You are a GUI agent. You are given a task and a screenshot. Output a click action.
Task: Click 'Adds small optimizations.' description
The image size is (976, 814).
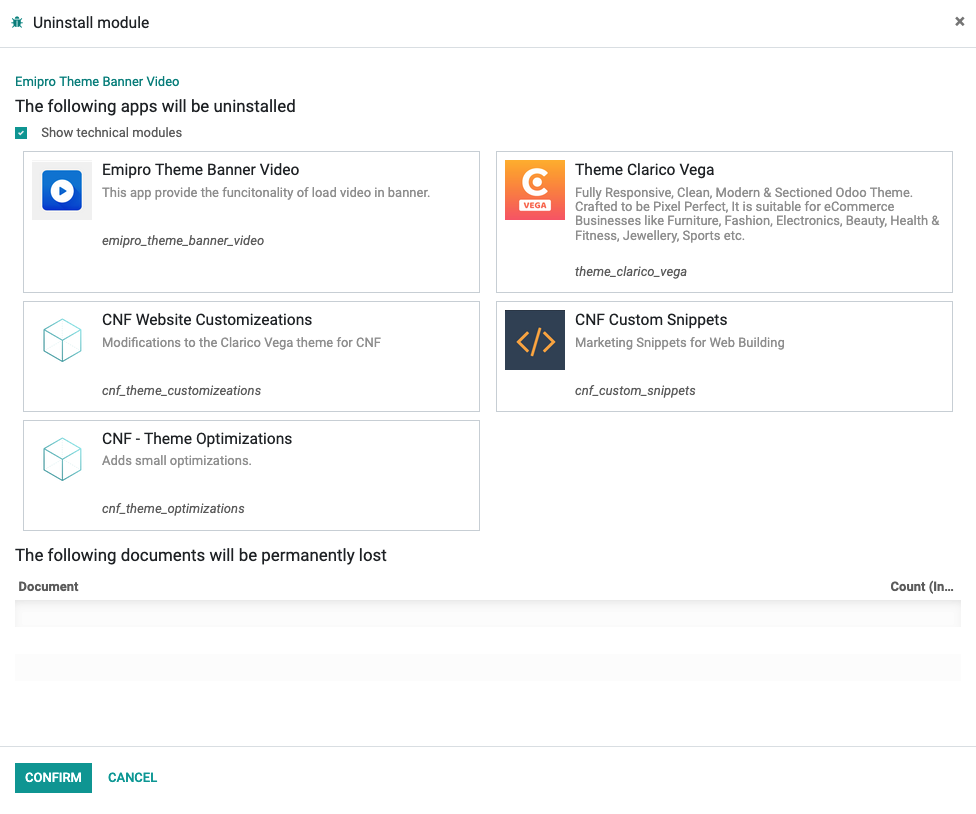177,461
